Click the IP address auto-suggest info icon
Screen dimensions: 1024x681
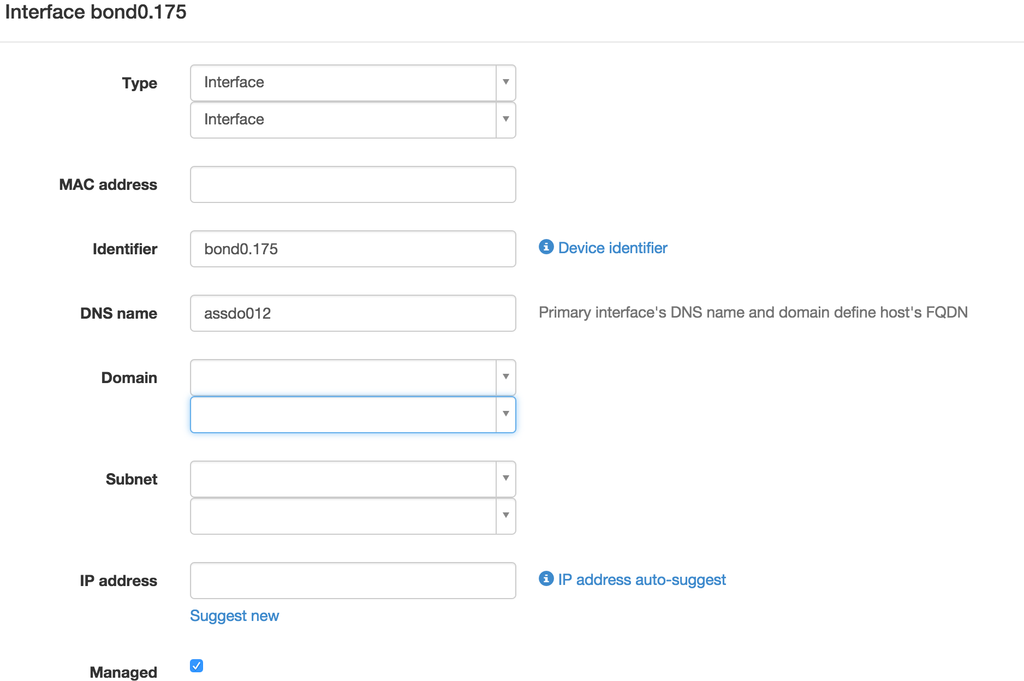546,578
